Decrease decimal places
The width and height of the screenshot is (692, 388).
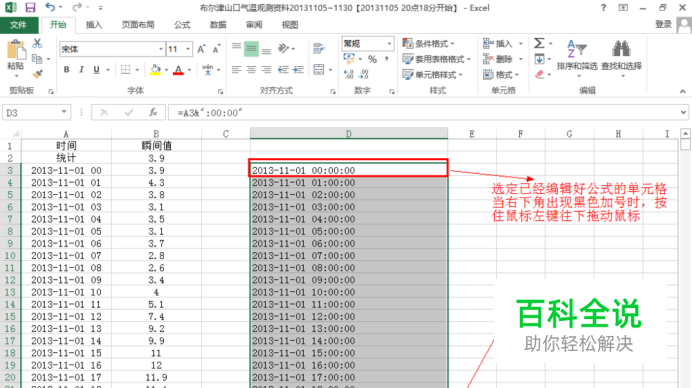364,74
